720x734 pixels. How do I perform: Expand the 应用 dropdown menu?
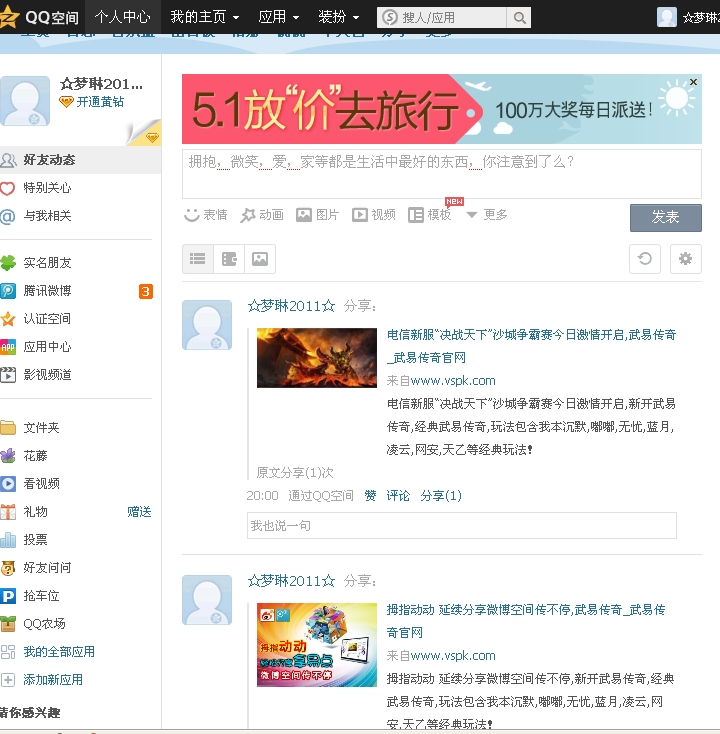tap(279, 17)
